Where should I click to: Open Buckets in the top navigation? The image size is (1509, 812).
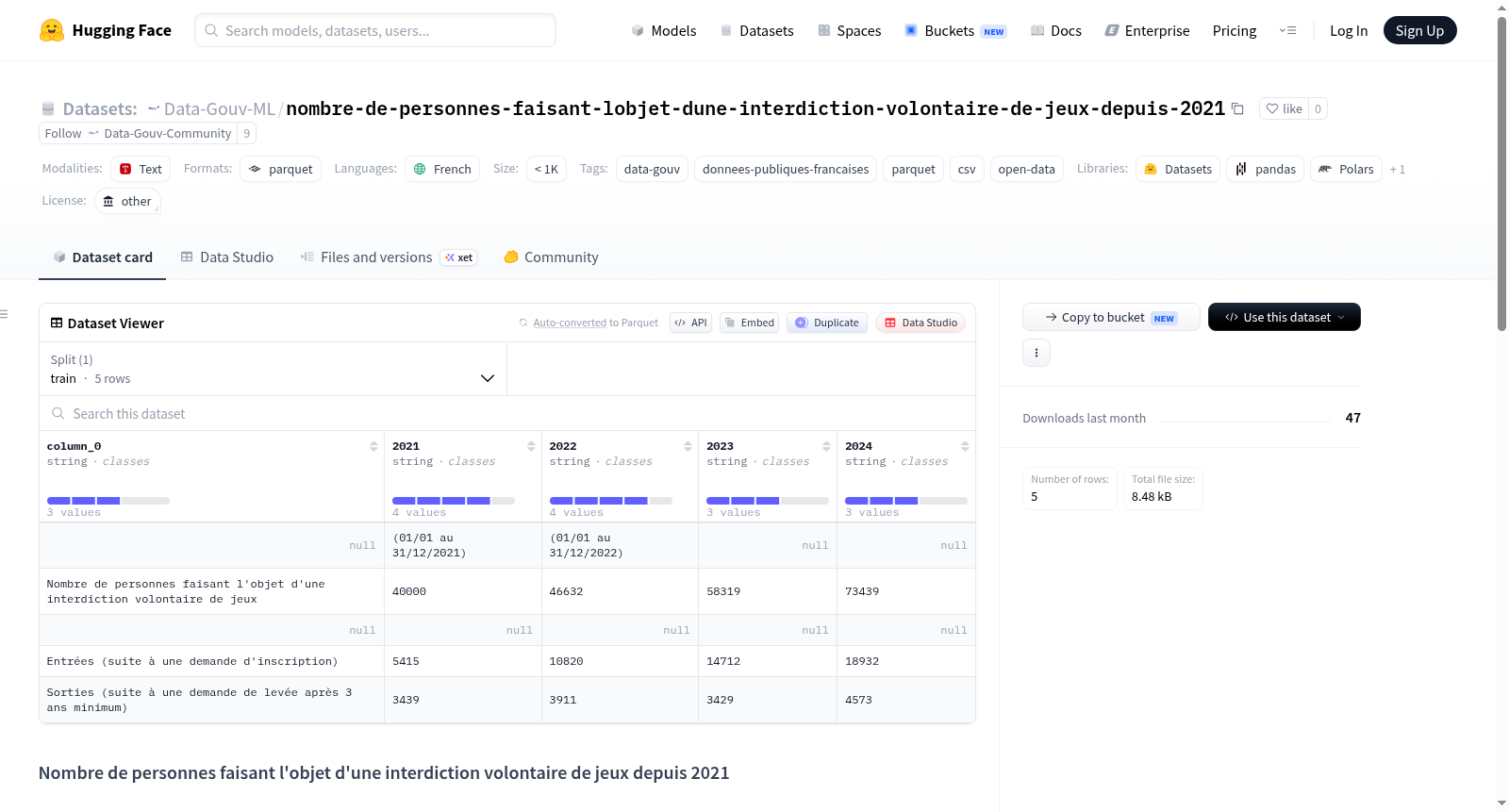click(955, 30)
